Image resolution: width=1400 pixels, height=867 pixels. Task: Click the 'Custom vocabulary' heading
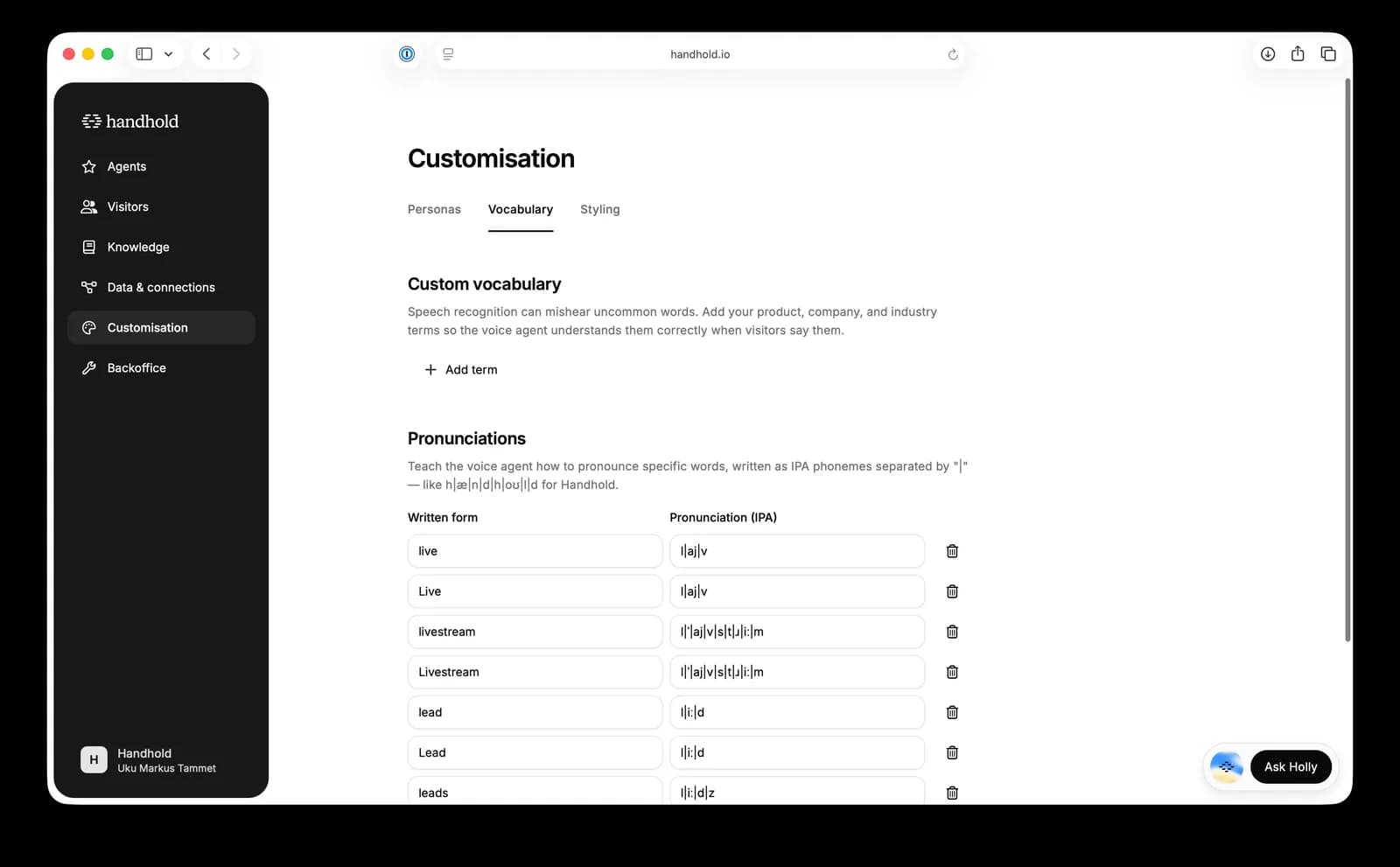pos(484,284)
